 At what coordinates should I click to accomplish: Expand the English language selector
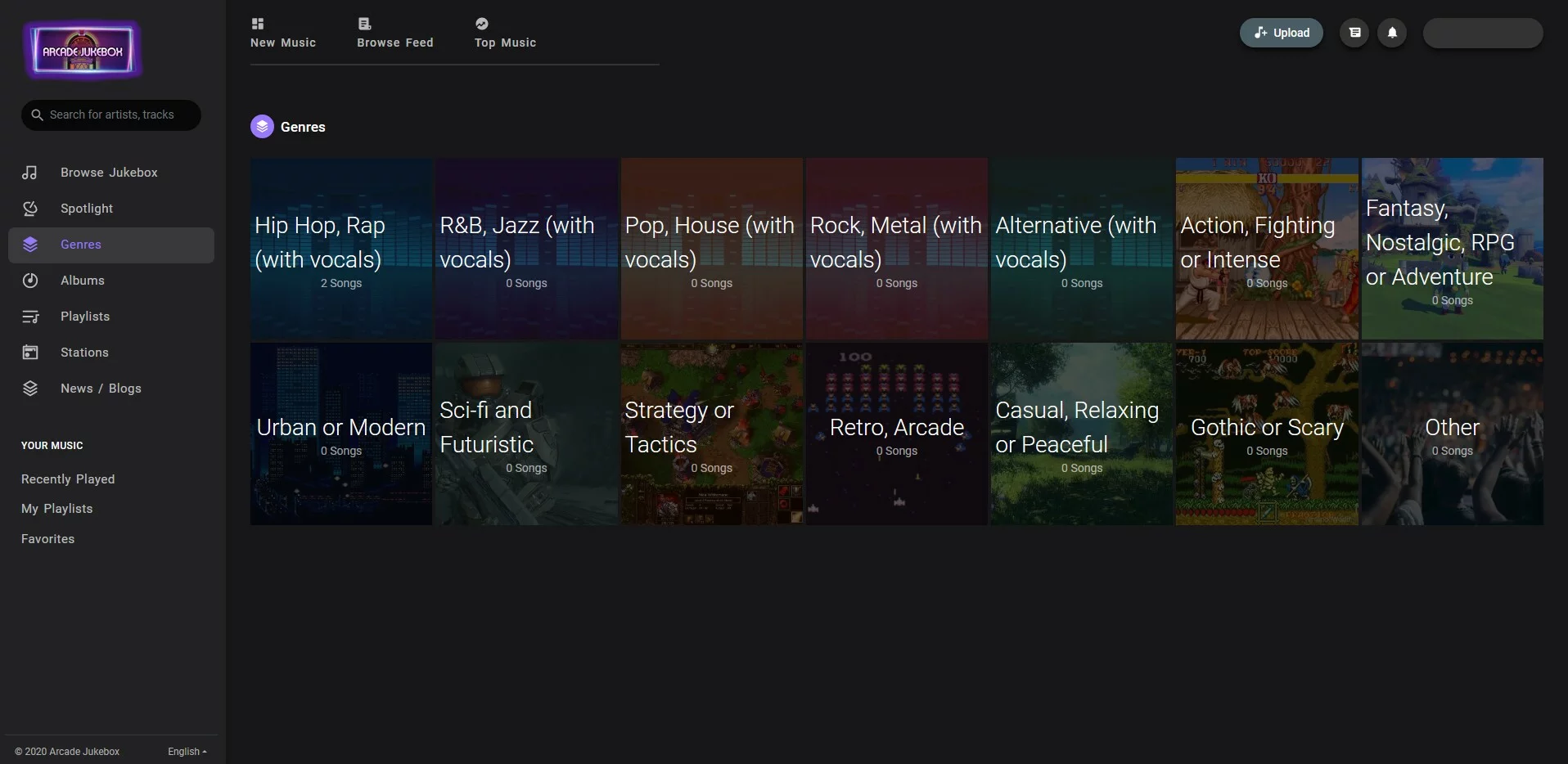coord(187,752)
